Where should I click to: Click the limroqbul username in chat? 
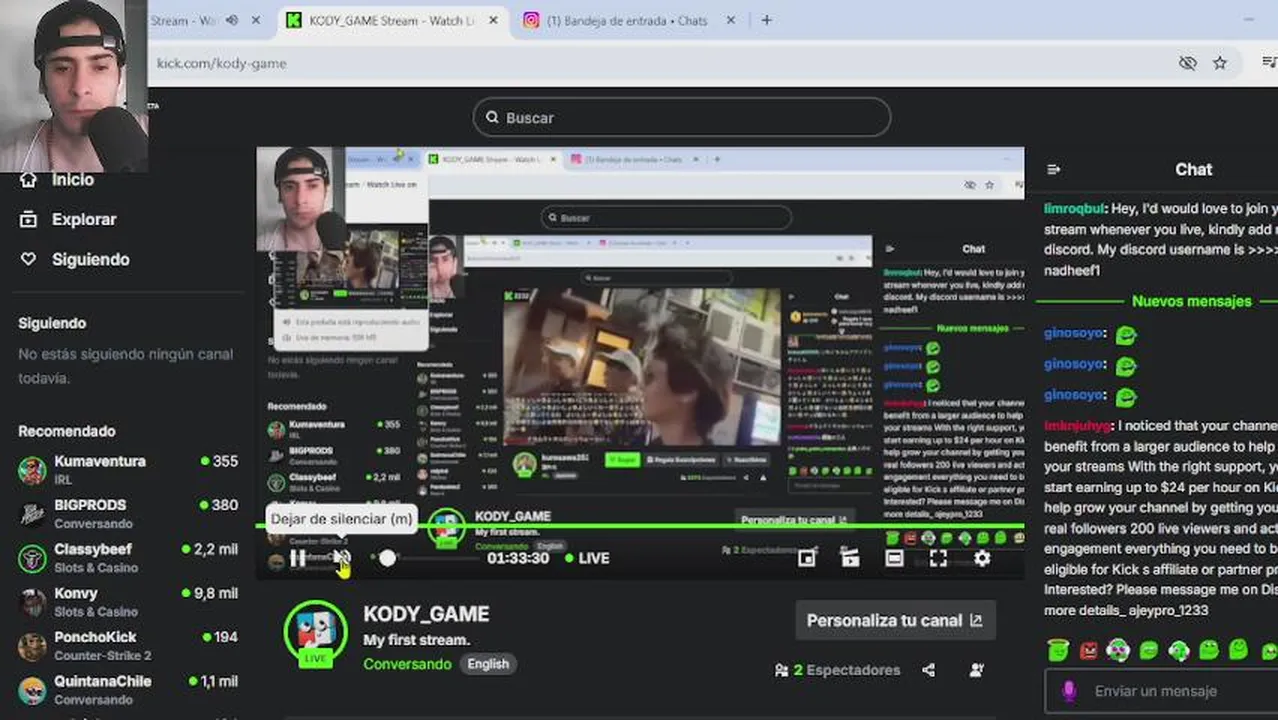click(x=1074, y=209)
